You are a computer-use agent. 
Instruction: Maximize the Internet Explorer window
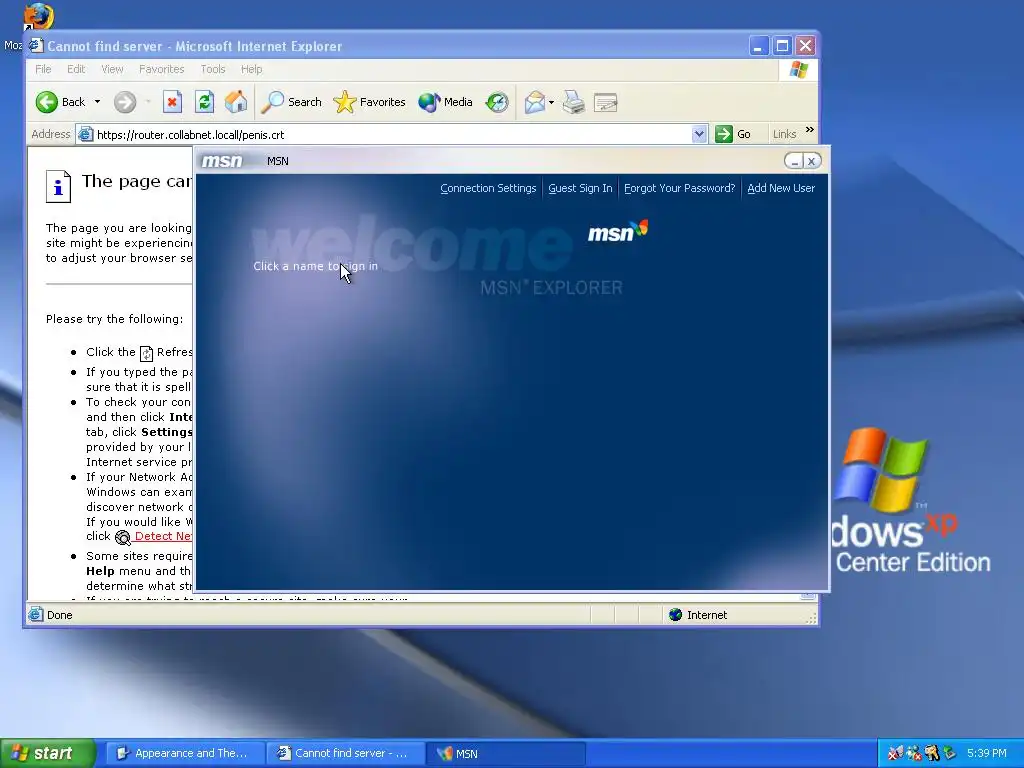click(x=782, y=46)
